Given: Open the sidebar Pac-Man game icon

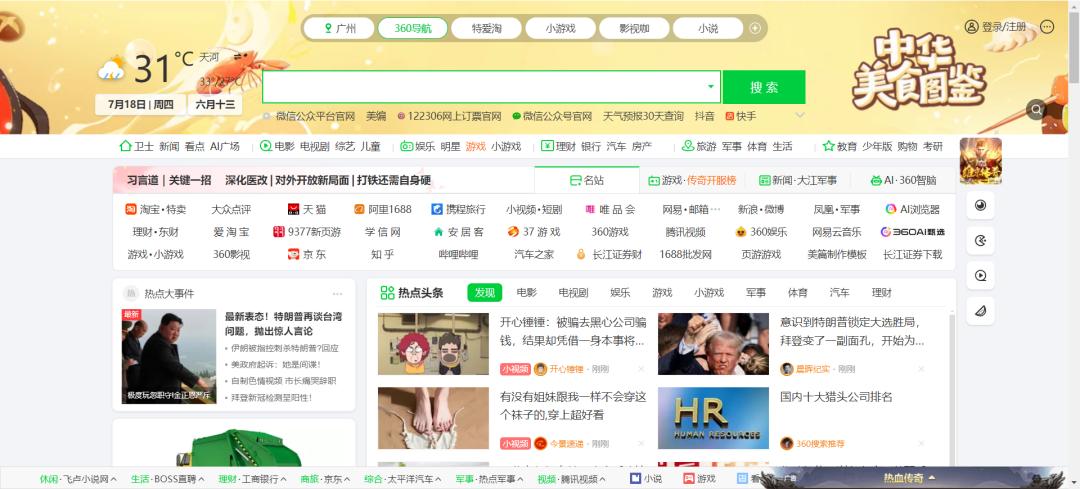Looking at the screenshot, I should (980, 240).
